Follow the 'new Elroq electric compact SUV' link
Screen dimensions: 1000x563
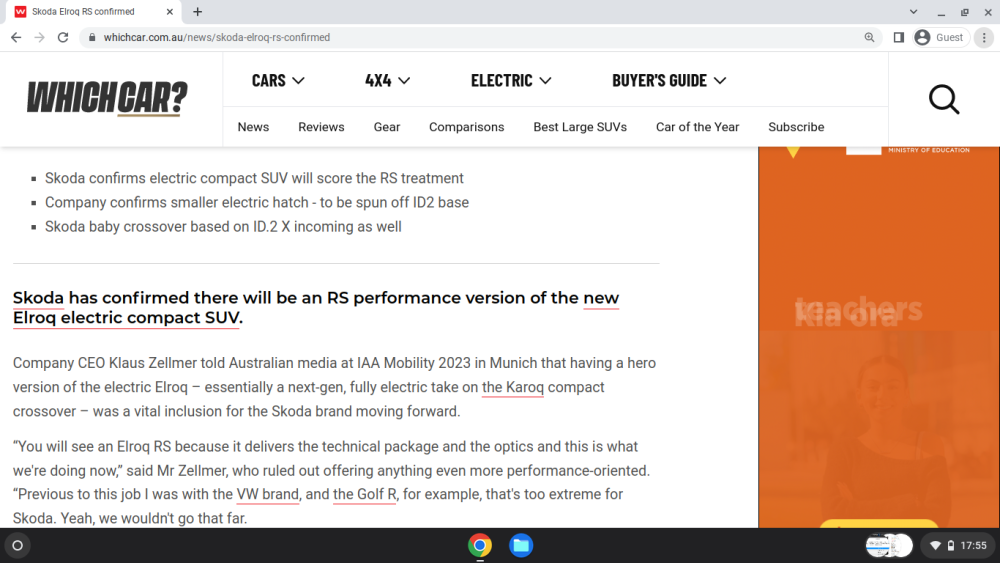(126, 318)
